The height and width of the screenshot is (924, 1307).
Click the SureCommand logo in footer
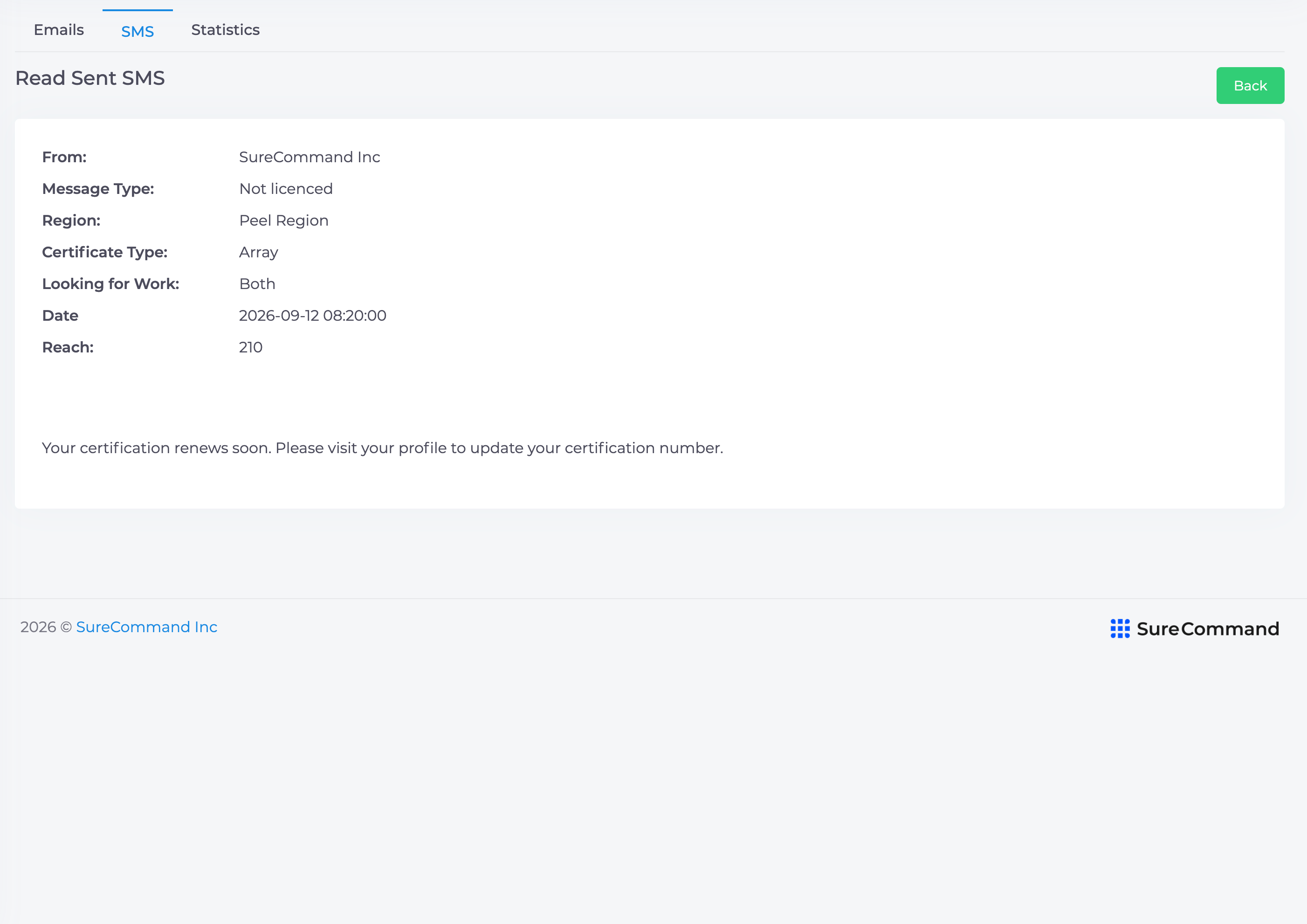pos(1194,628)
